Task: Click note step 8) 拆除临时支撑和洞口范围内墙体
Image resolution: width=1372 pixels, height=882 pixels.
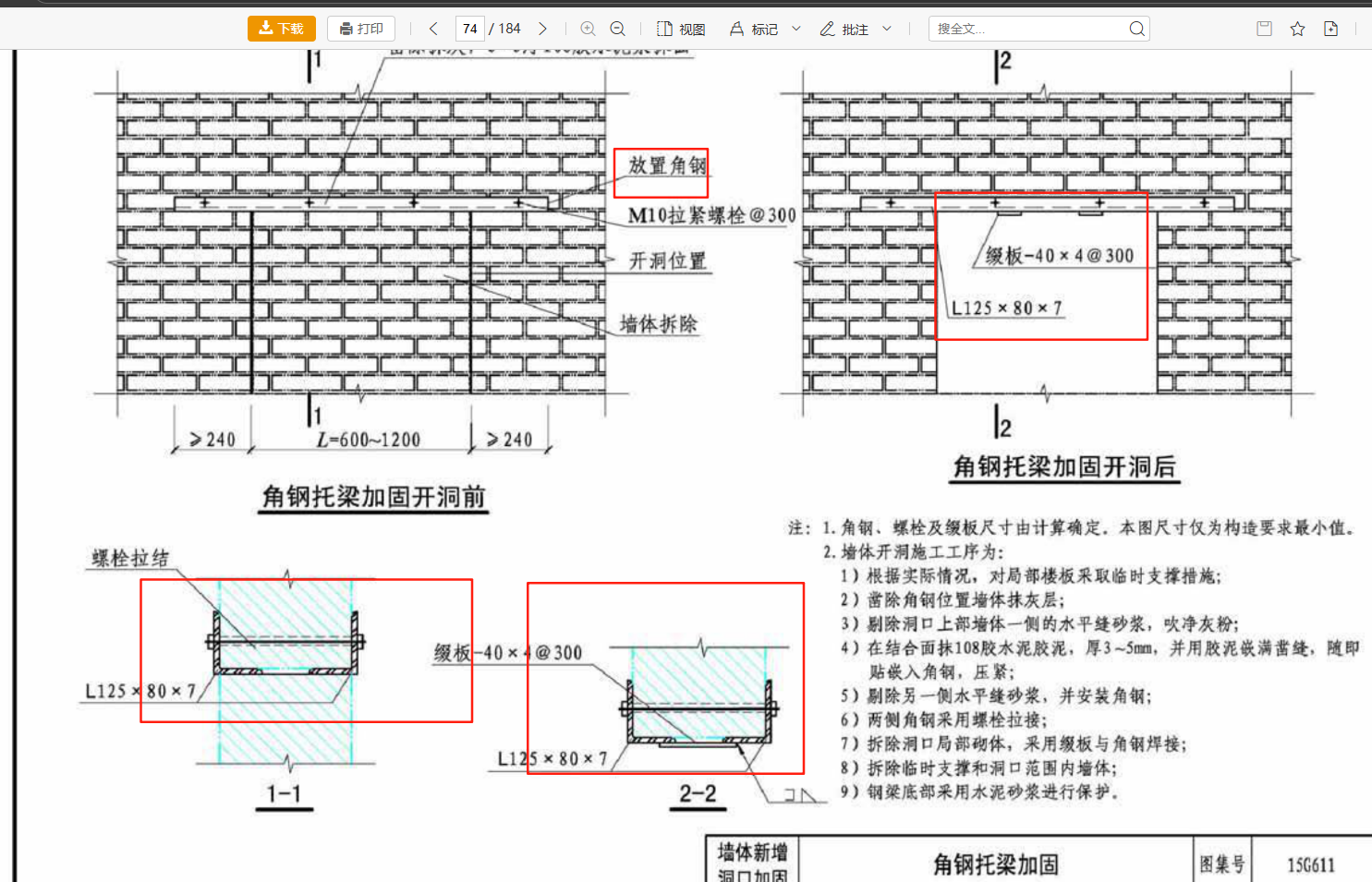Action: pyautogui.click(x=978, y=767)
